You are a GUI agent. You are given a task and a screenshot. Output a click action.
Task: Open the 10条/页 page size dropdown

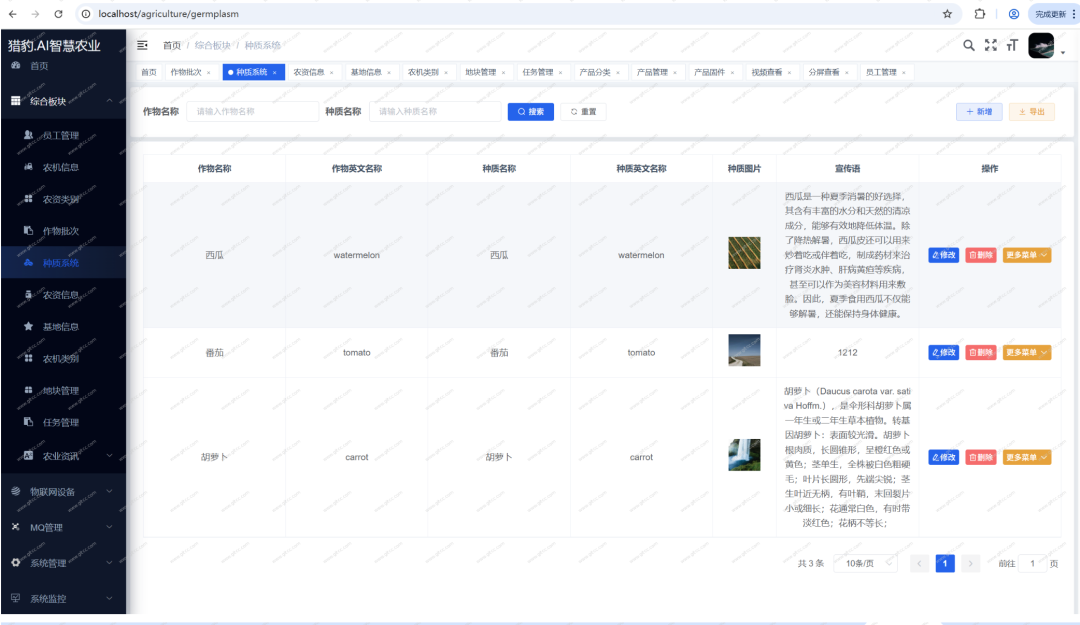865,563
